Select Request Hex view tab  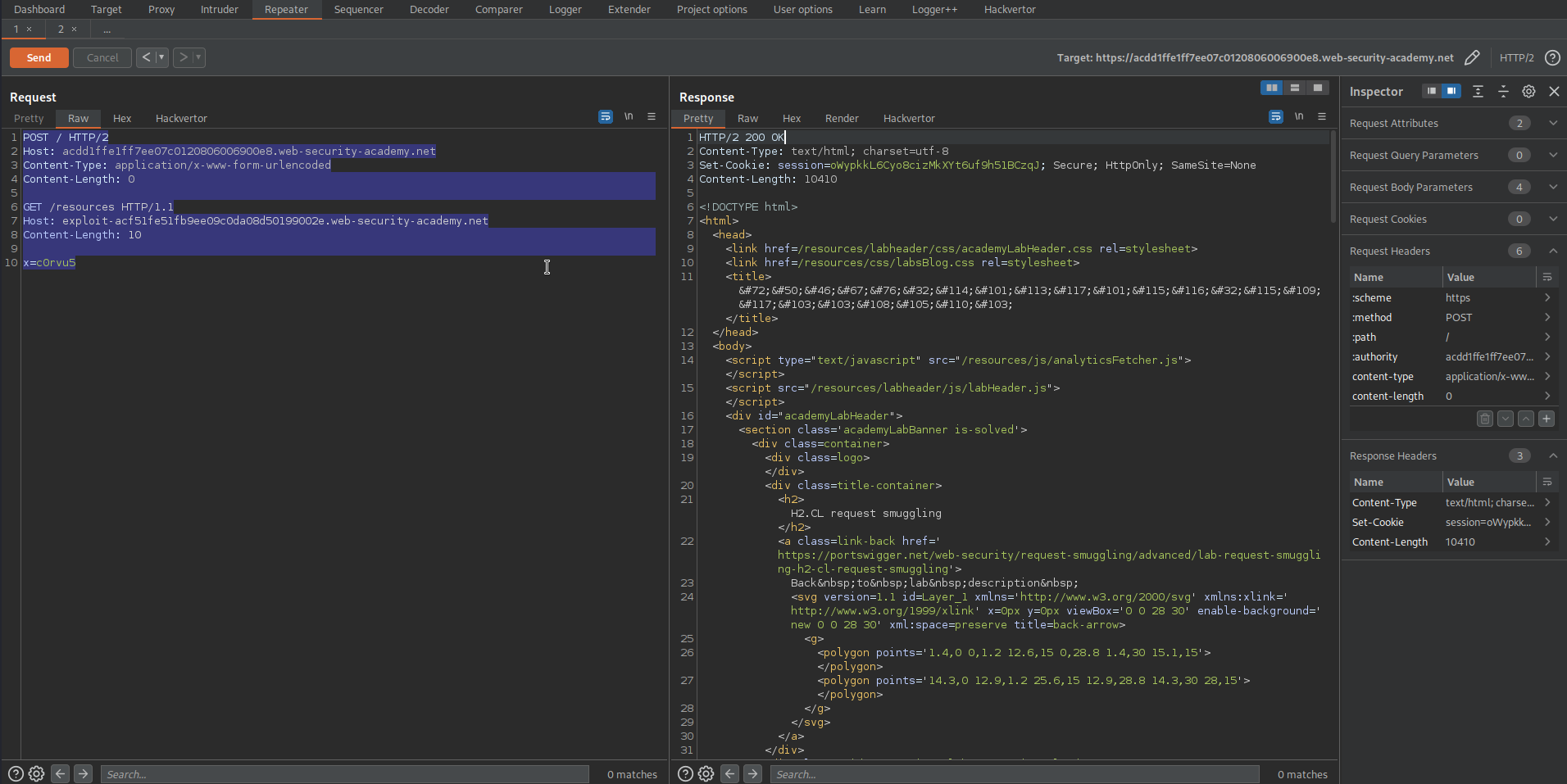[x=122, y=118]
